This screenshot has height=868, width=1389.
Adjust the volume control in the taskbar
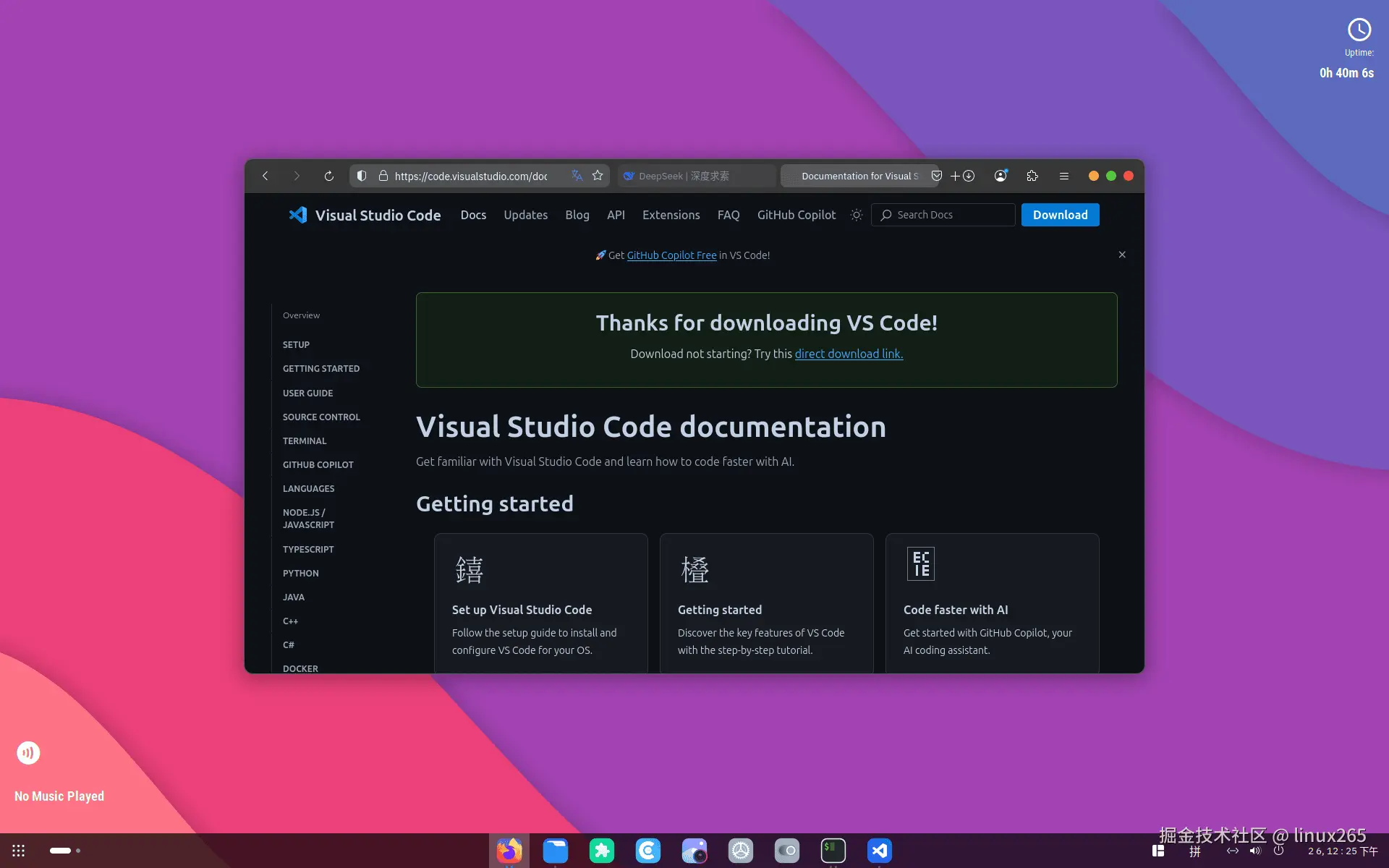[x=1255, y=852]
